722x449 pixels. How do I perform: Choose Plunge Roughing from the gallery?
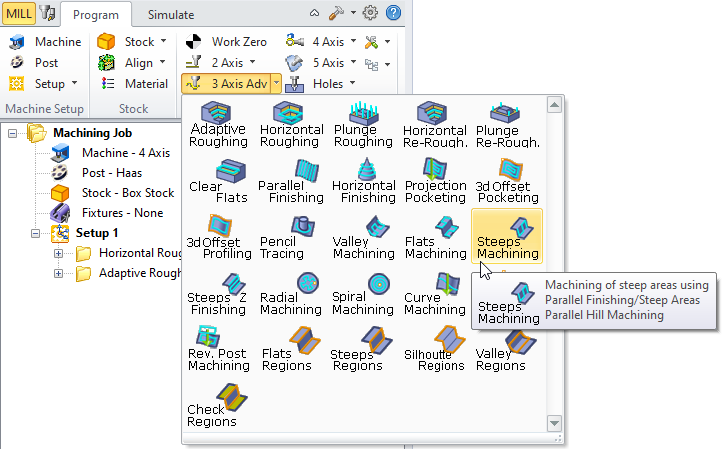tap(362, 123)
